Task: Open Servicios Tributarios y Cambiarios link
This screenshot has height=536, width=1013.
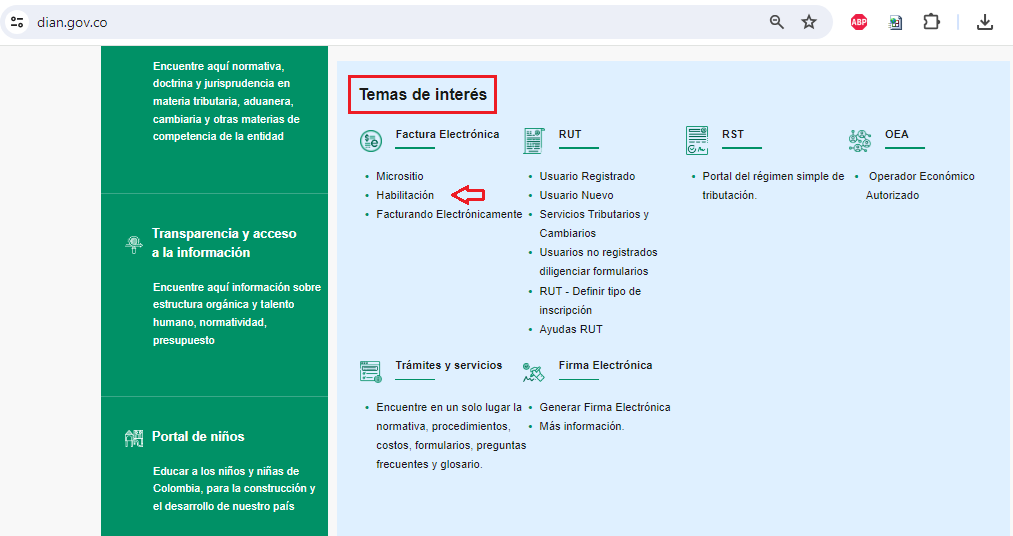Action: [594, 223]
